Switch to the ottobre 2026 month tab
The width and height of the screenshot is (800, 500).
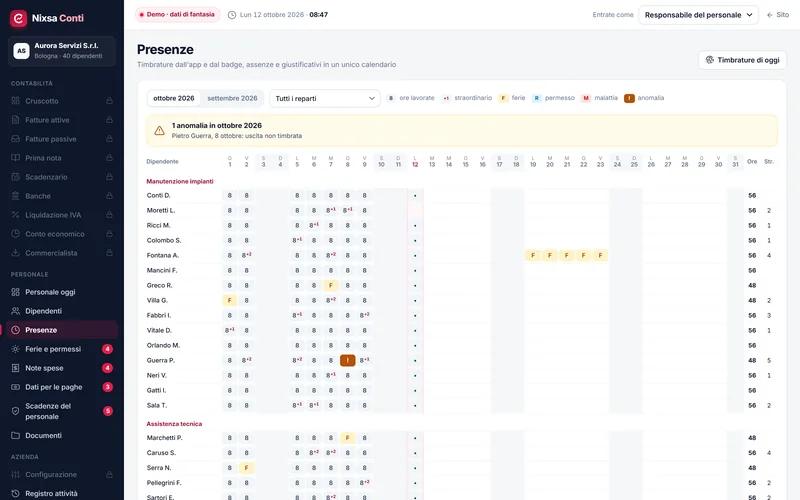coord(173,98)
